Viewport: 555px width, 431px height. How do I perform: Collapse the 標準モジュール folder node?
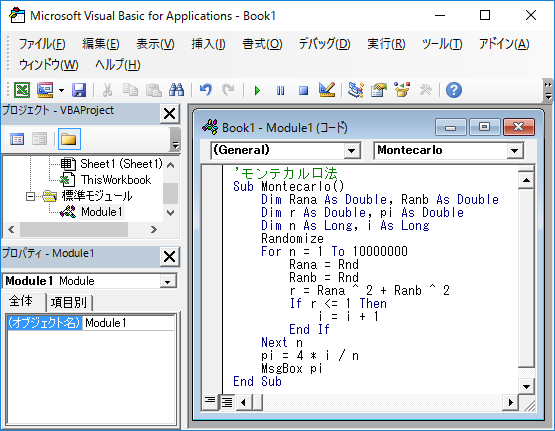click(31, 196)
